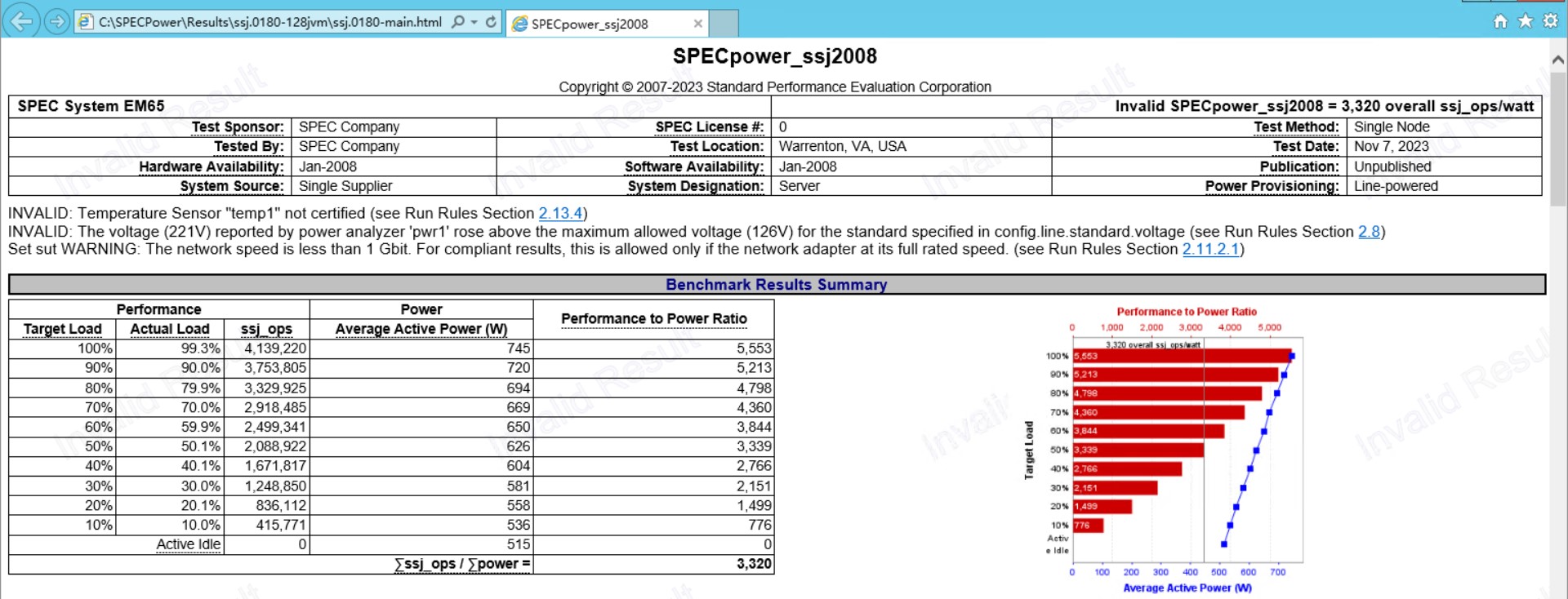Click the SPEC License # label
Image resolution: width=1568 pixels, height=599 pixels.
point(710,127)
